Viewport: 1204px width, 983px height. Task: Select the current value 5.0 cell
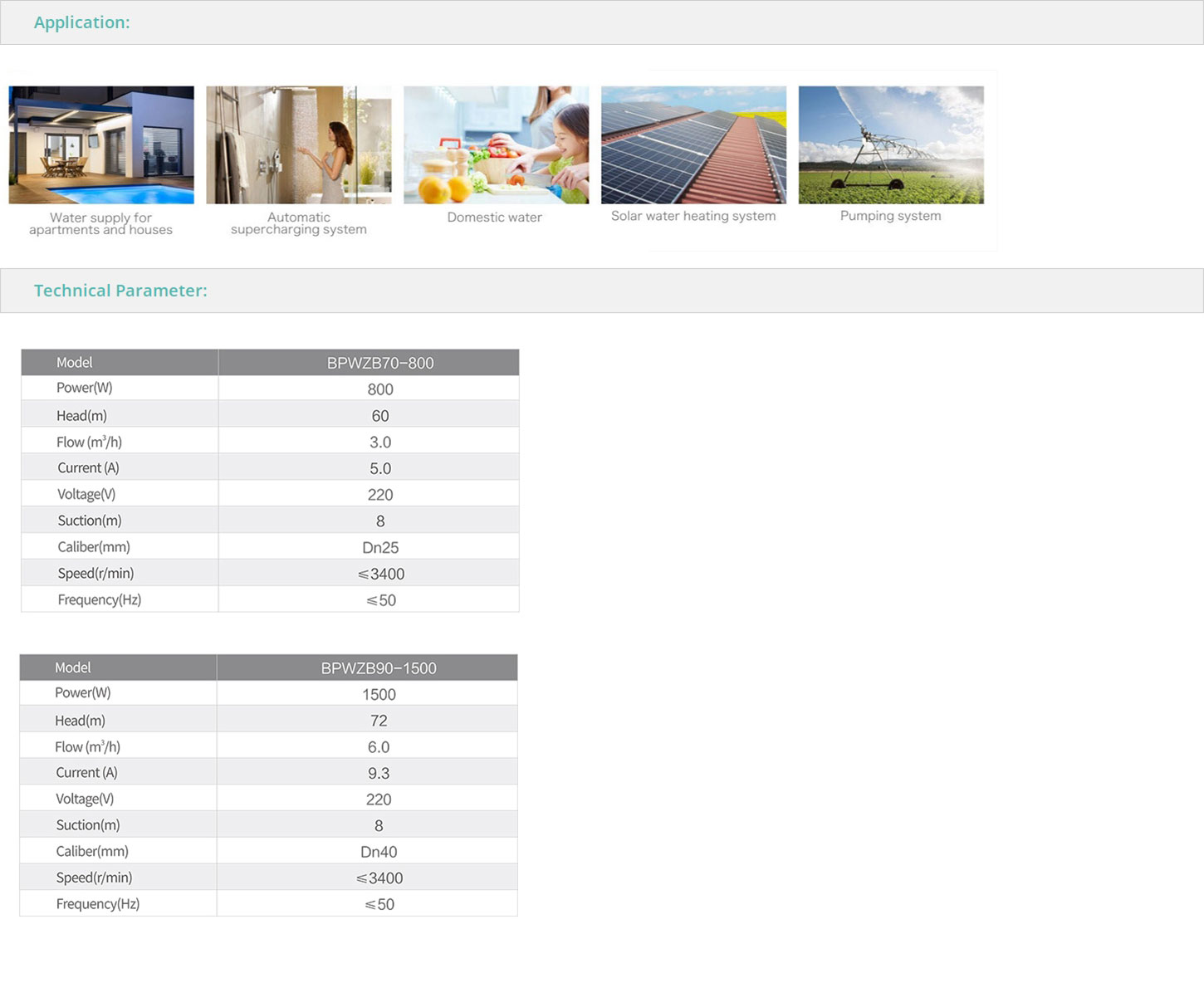pyautogui.click(x=369, y=468)
